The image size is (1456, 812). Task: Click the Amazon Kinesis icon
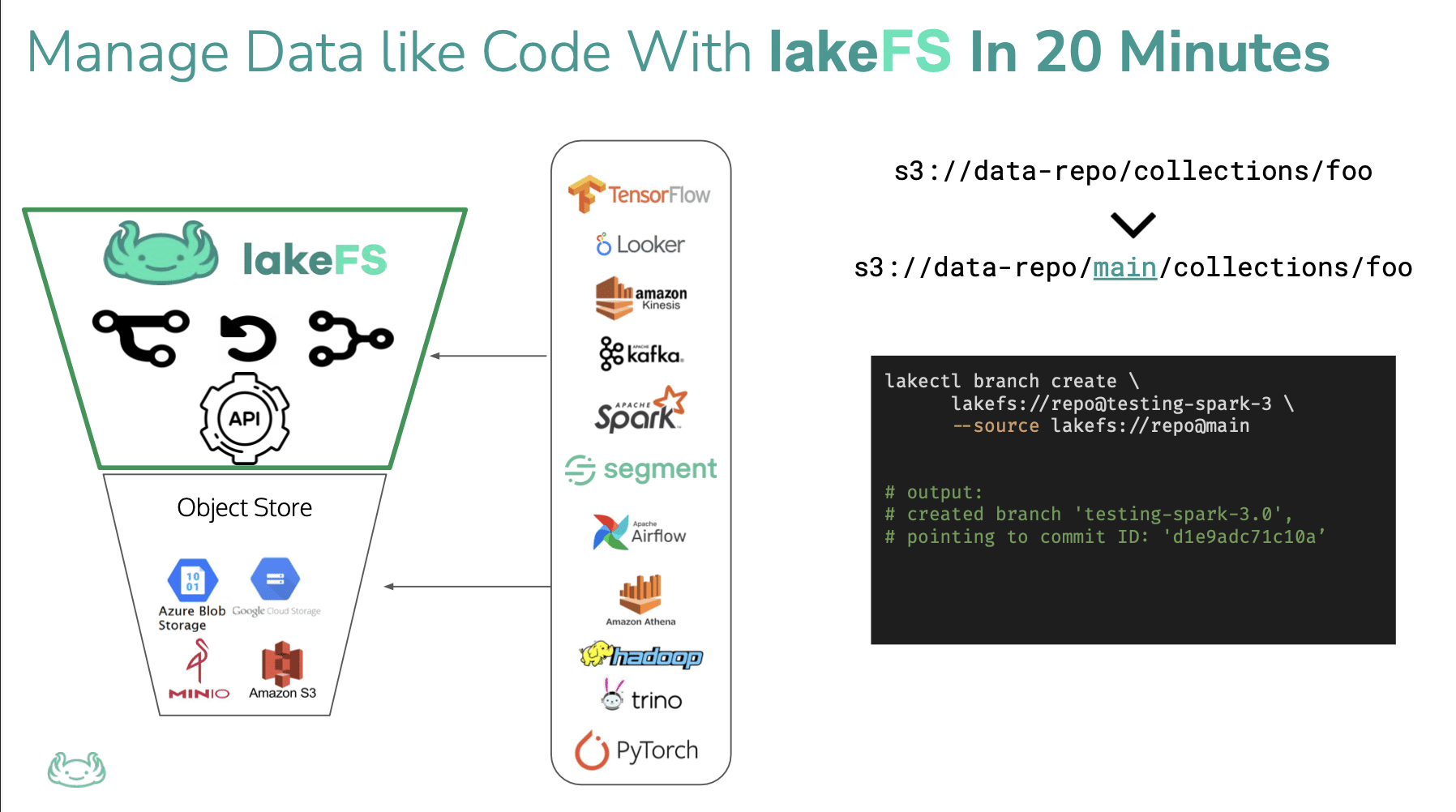615,298
